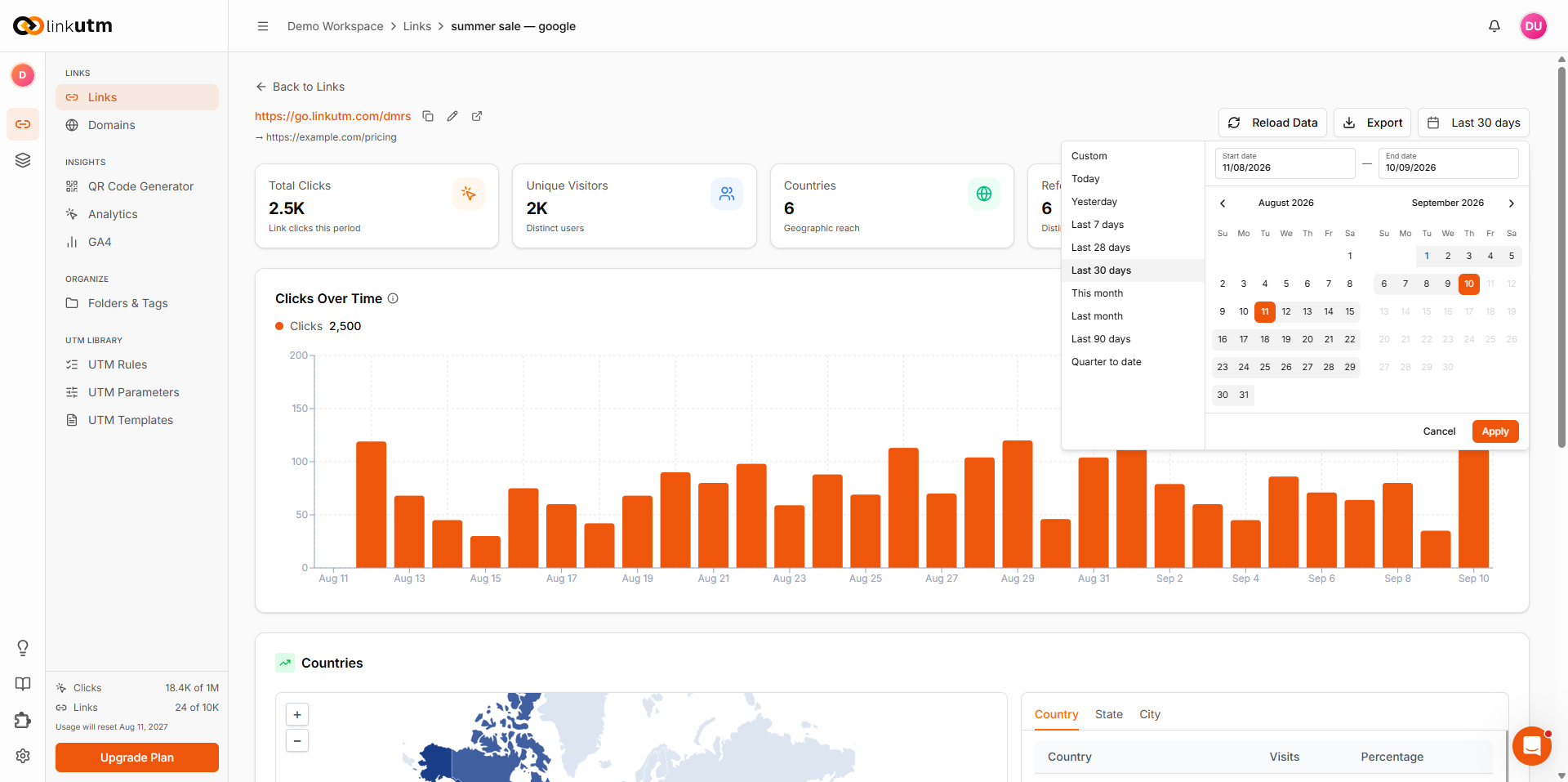Copy the short link to clipboard
1568x782 pixels.
pyautogui.click(x=428, y=116)
